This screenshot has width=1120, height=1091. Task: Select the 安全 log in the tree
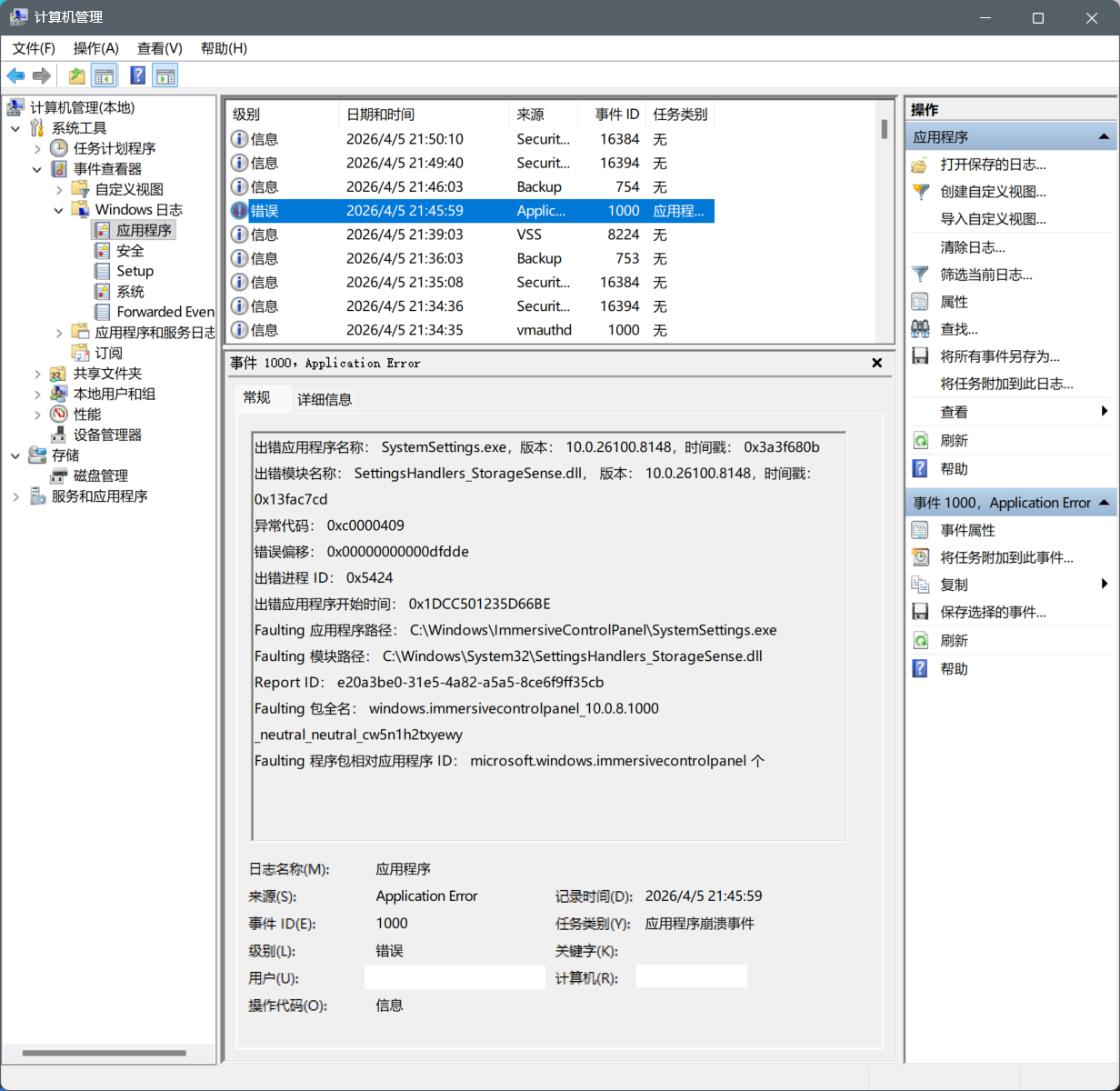(130, 251)
